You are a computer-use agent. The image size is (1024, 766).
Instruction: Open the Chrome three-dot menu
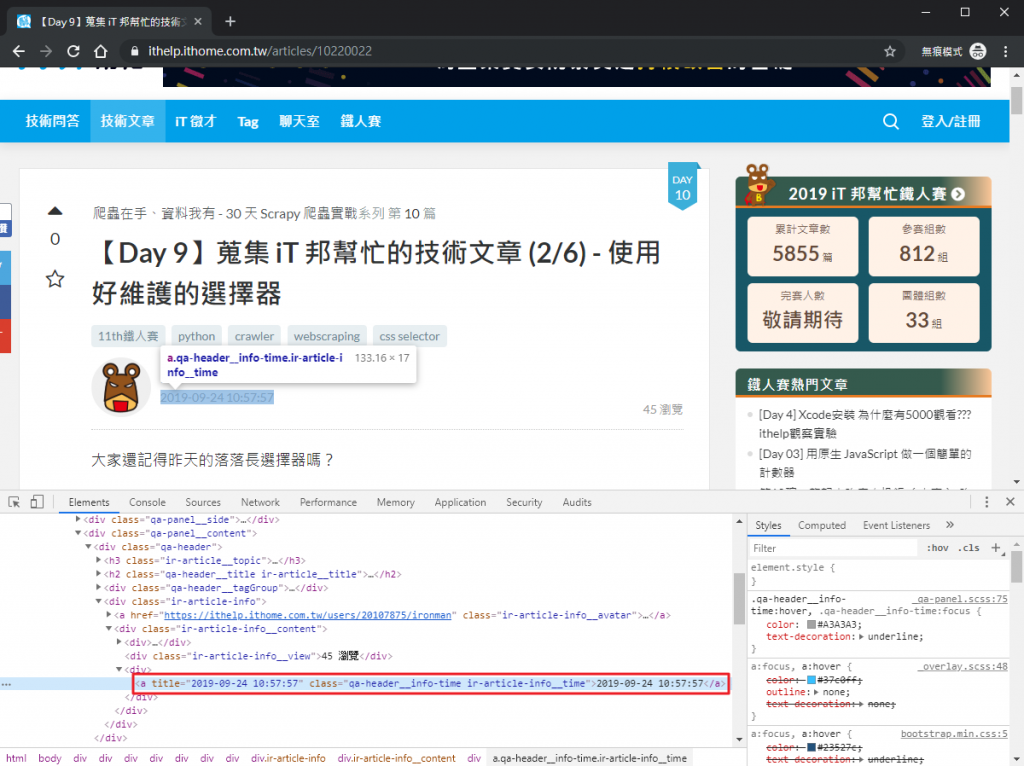click(1006, 51)
